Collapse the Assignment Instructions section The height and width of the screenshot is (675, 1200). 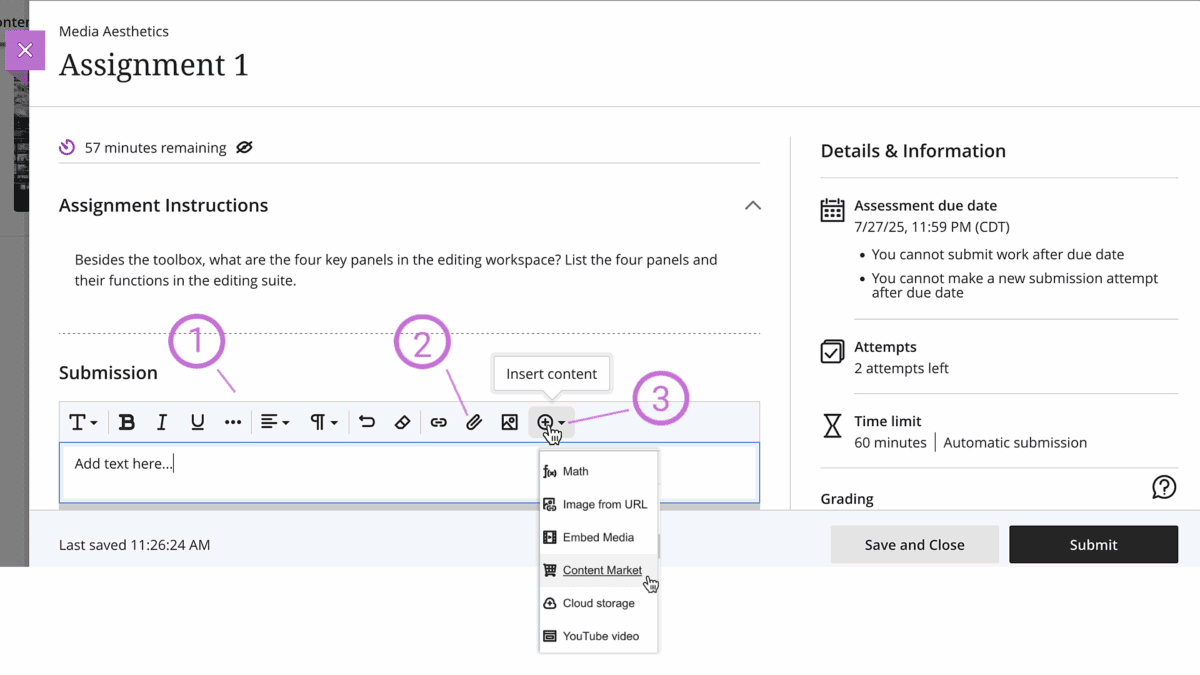tap(753, 205)
